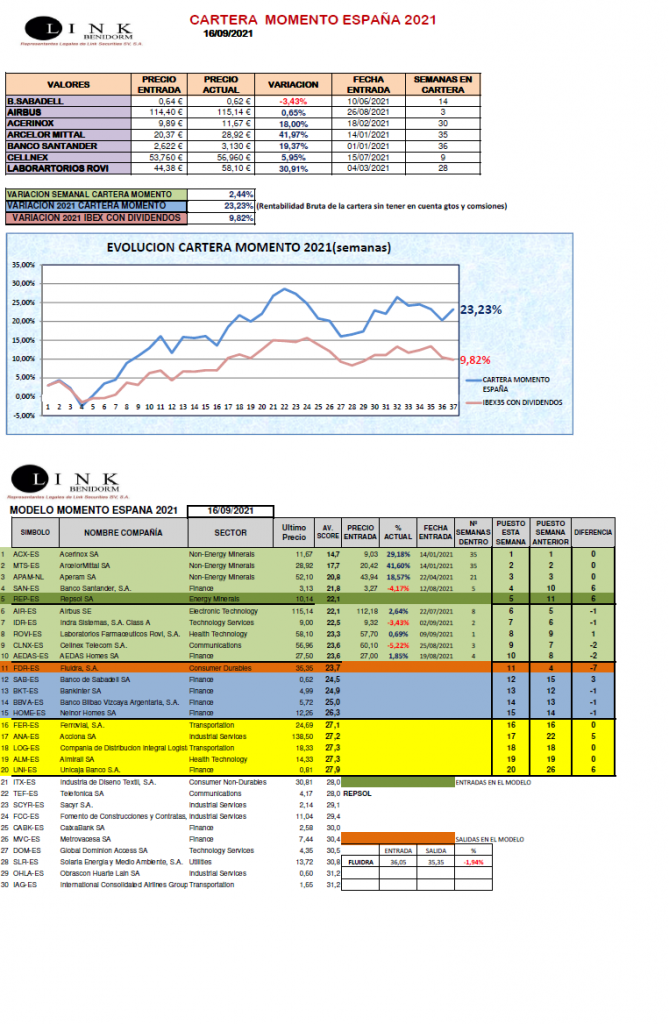Select the date cell 16/09/2021 in the model header
Viewport: 669px width, 1024px height.
(230, 510)
